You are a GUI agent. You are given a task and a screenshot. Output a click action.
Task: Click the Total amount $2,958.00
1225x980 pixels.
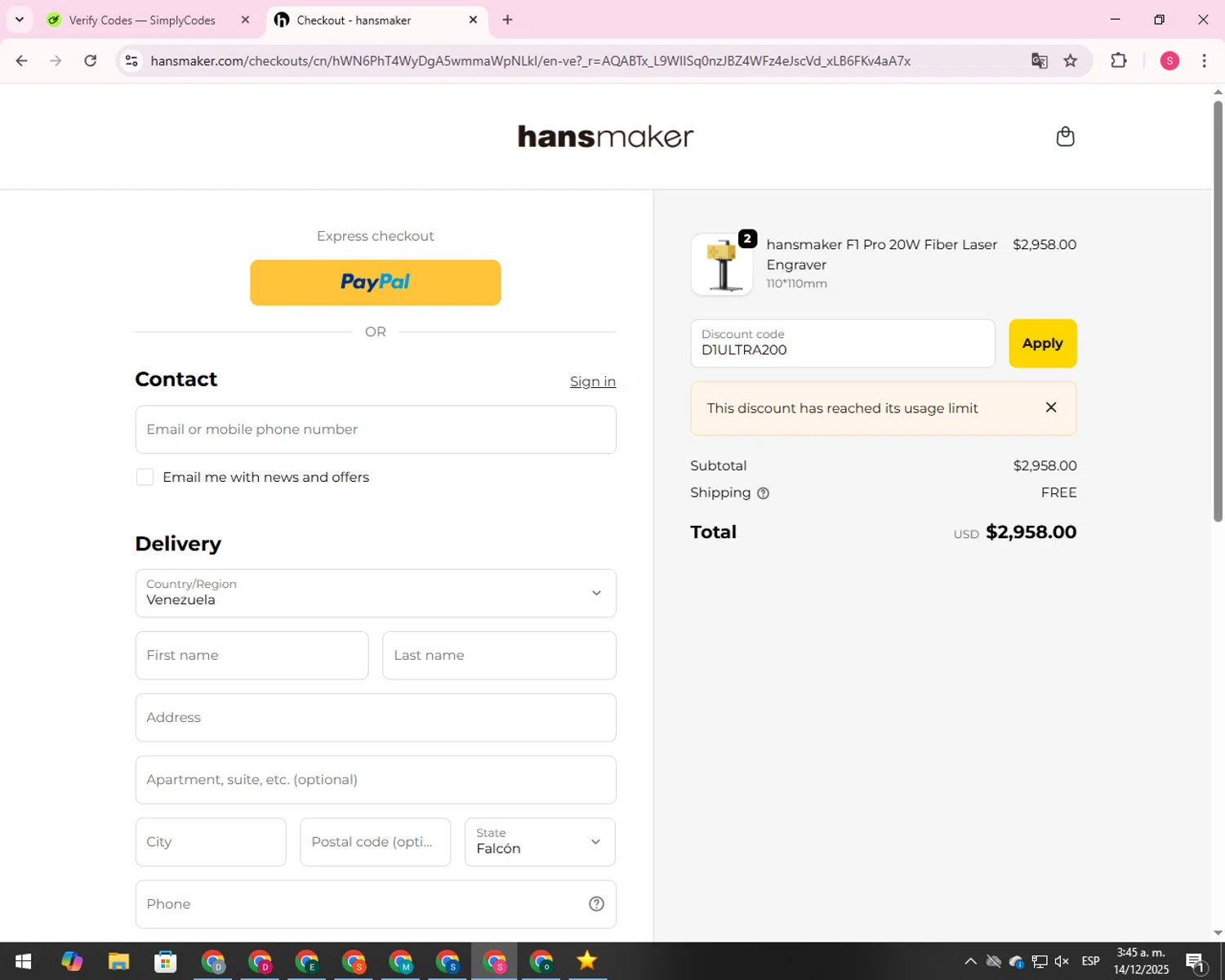coord(1031,532)
